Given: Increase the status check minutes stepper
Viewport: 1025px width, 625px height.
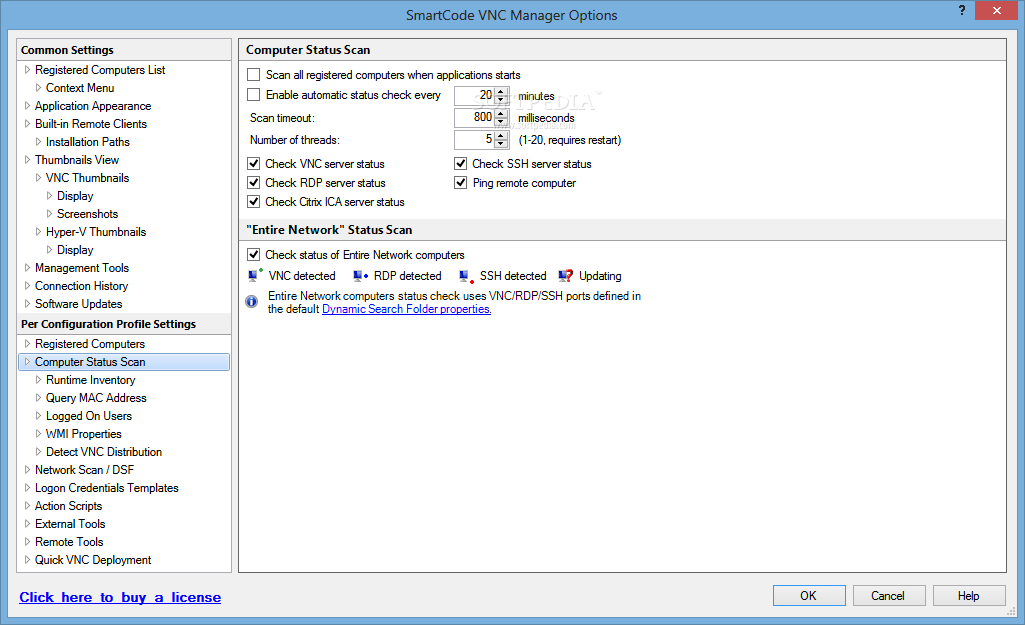Looking at the screenshot, I should [x=501, y=92].
